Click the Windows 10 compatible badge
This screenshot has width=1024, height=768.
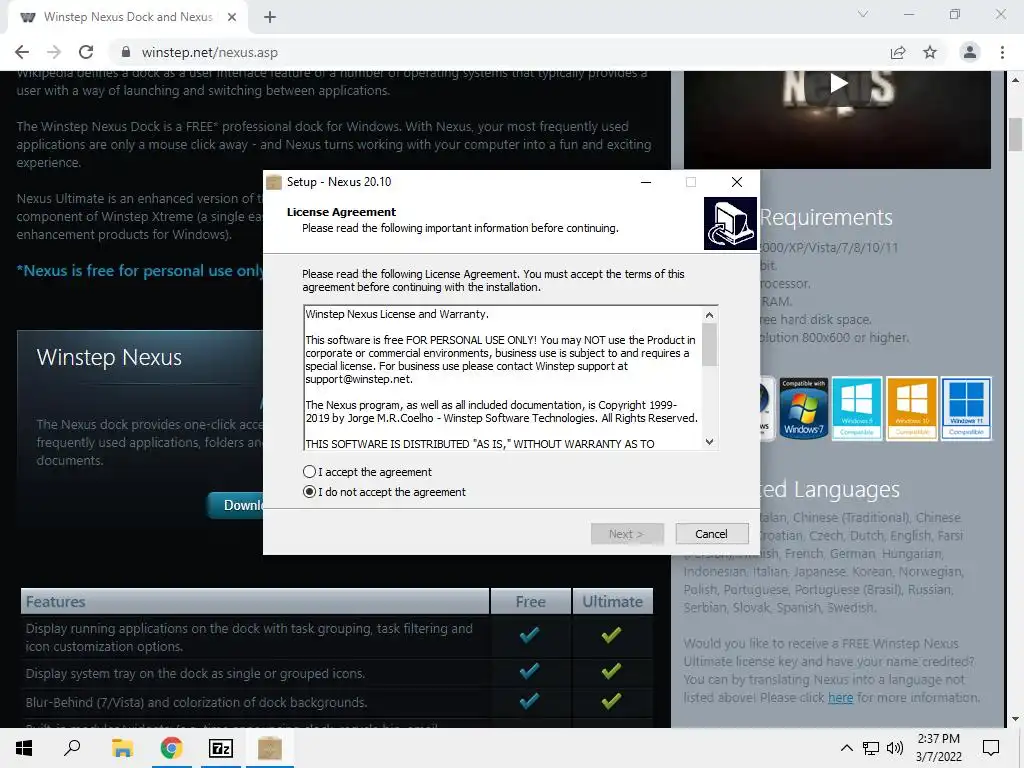pyautogui.click(x=912, y=409)
